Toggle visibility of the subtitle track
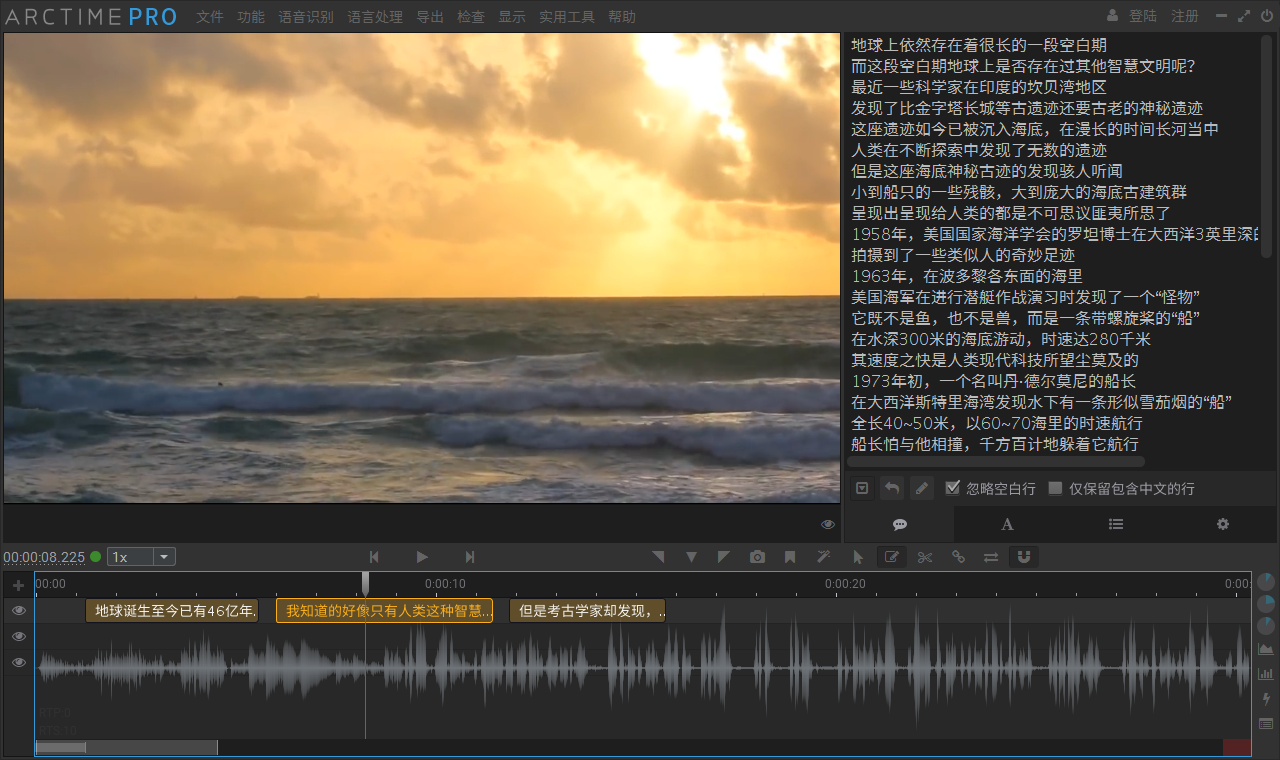1280x760 pixels. pyautogui.click(x=18, y=610)
